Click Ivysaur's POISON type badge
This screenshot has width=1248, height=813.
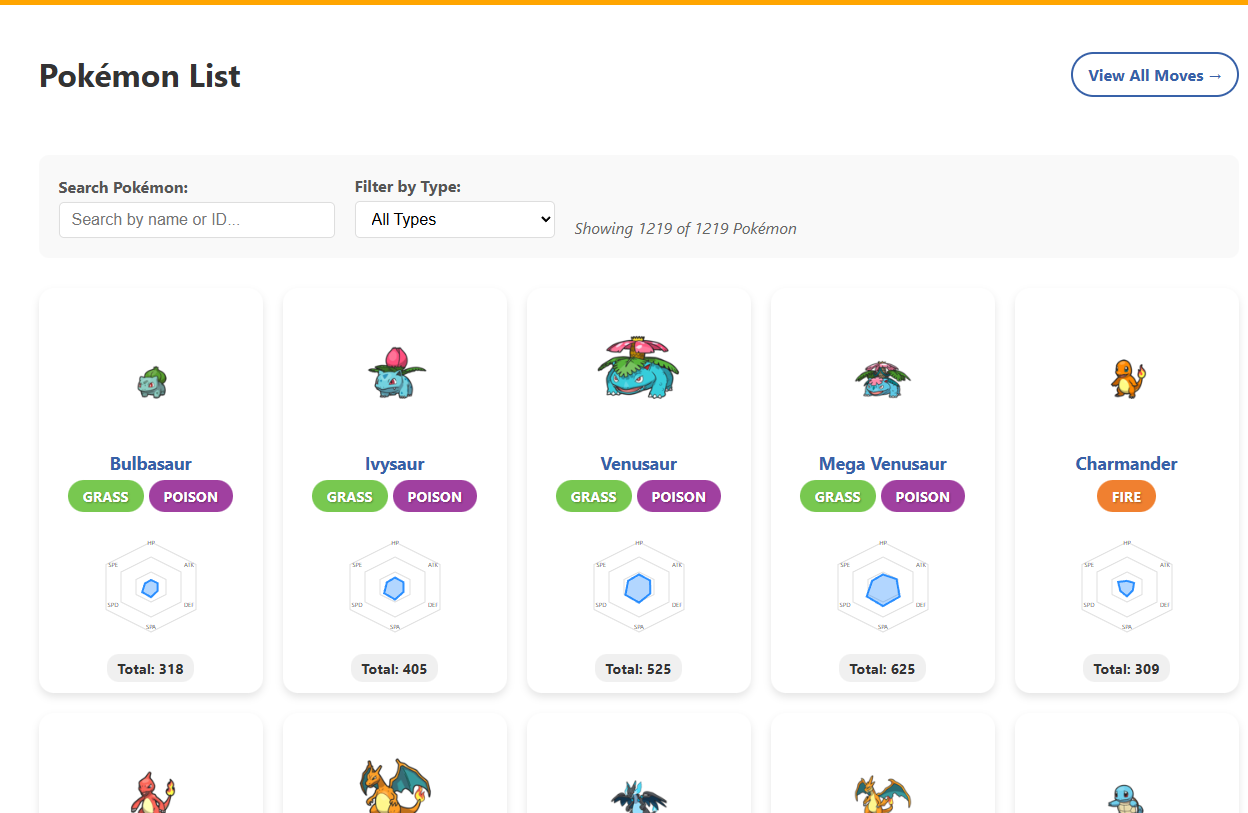tap(435, 497)
